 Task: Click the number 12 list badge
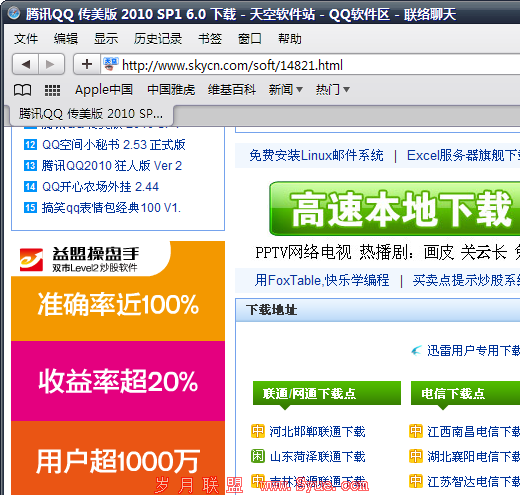[30, 145]
